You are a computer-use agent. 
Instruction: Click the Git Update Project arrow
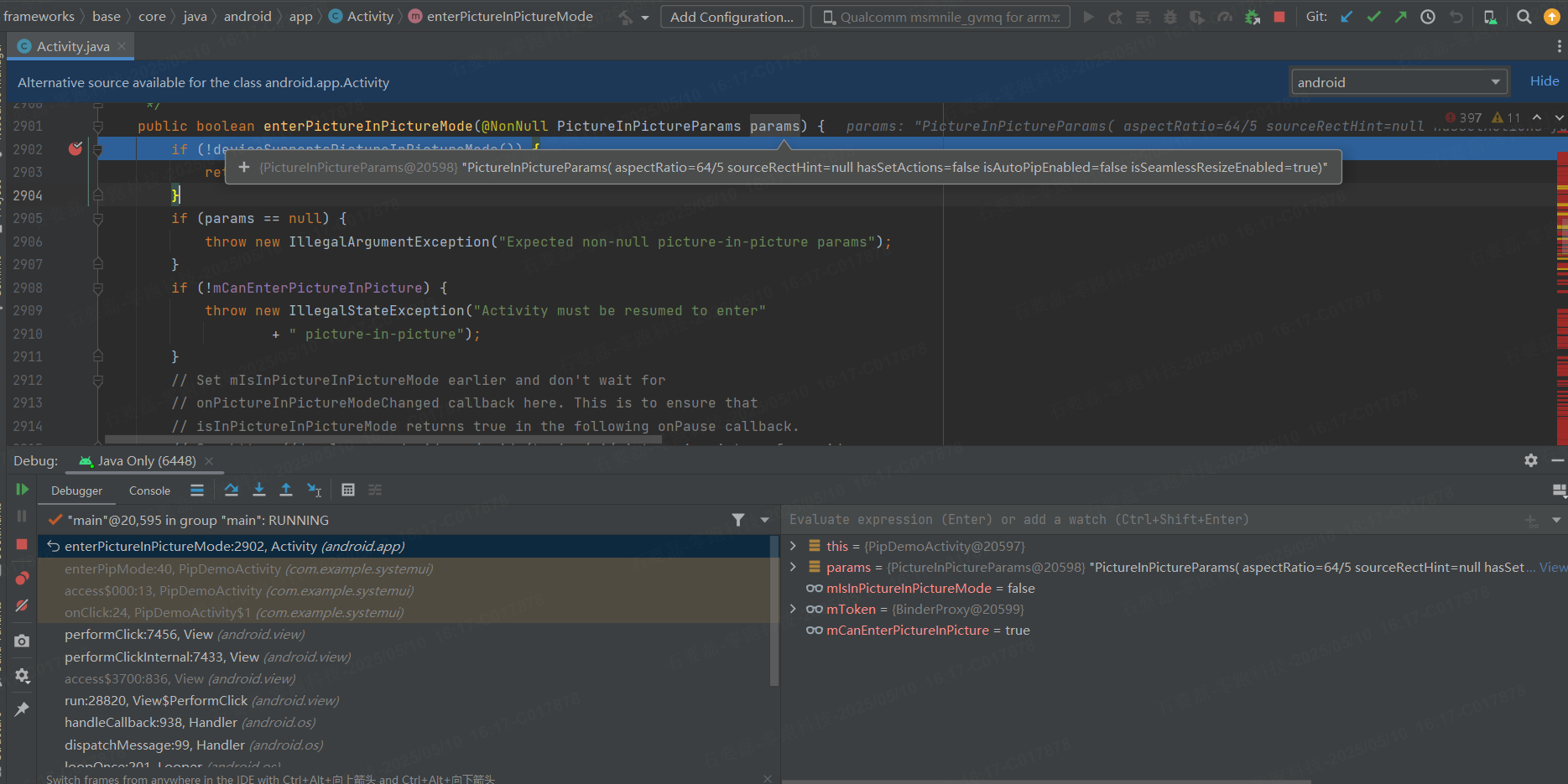pos(1347,17)
